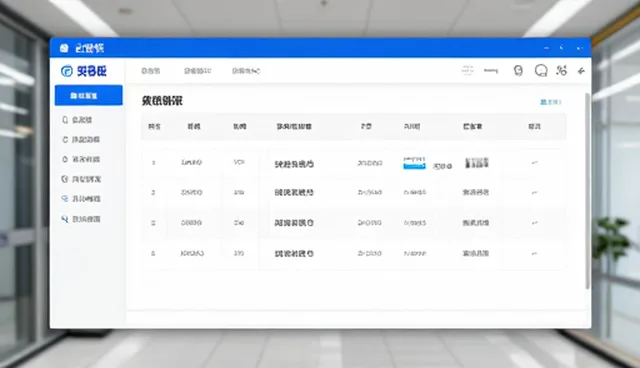The height and width of the screenshot is (368, 640).
Task: Open the first sidebar item below the blue button
Action: coord(77,120)
